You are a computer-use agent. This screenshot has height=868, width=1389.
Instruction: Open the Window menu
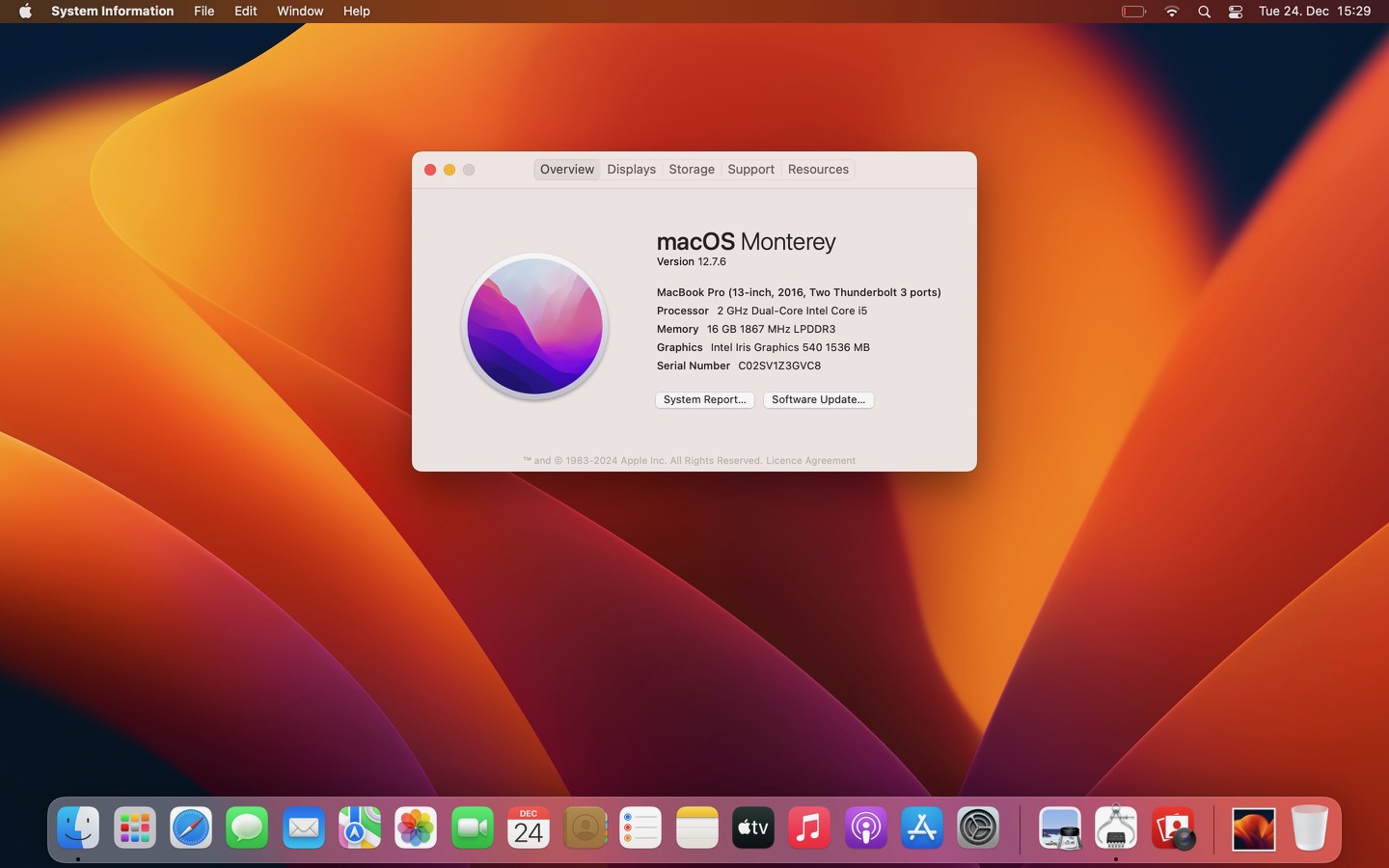point(300,12)
